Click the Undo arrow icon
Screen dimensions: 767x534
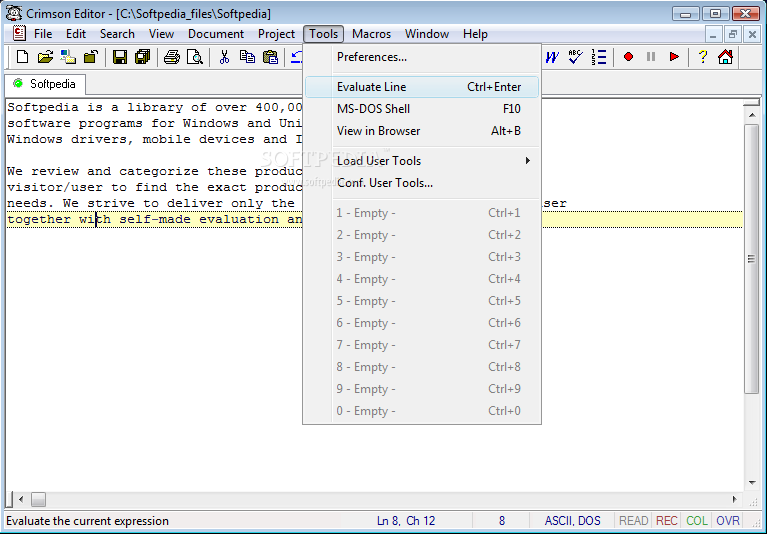[x=296, y=57]
